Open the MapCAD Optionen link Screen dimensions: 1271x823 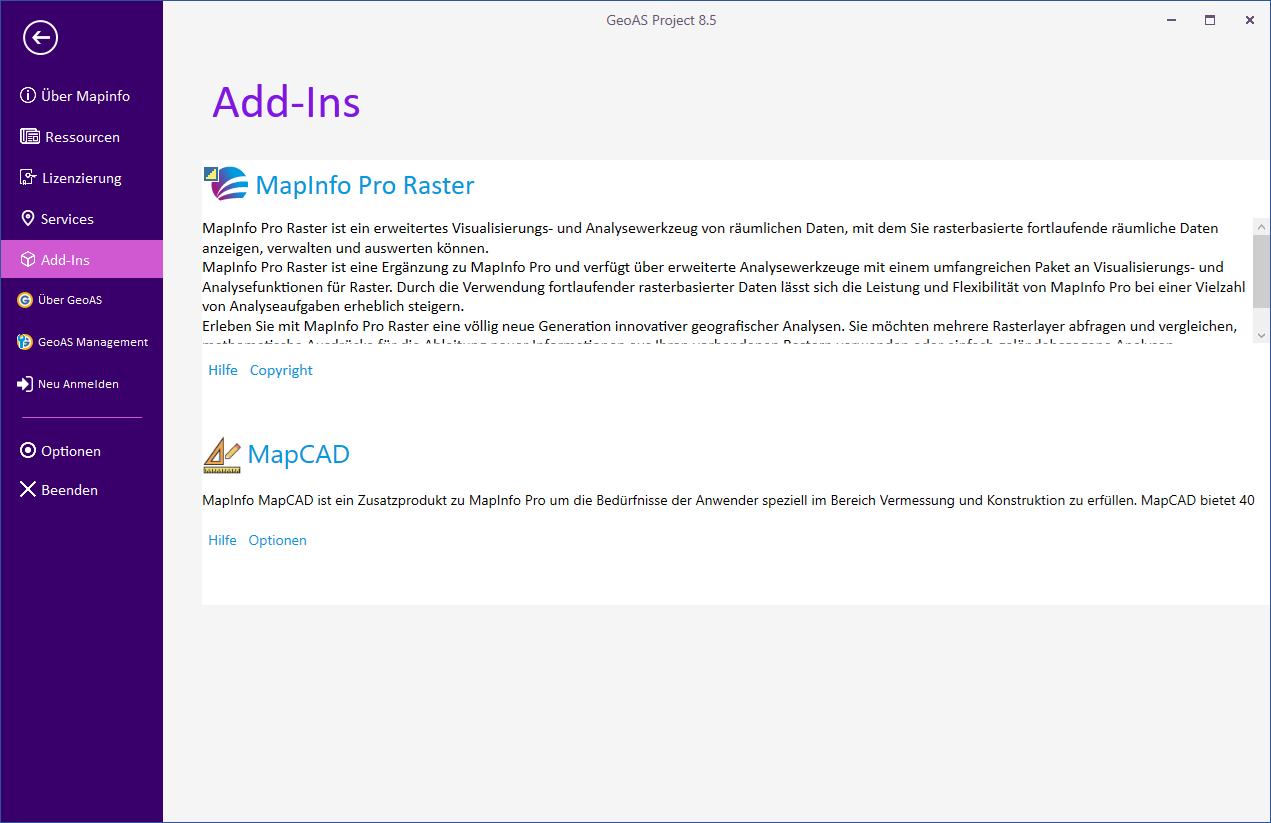(x=277, y=540)
